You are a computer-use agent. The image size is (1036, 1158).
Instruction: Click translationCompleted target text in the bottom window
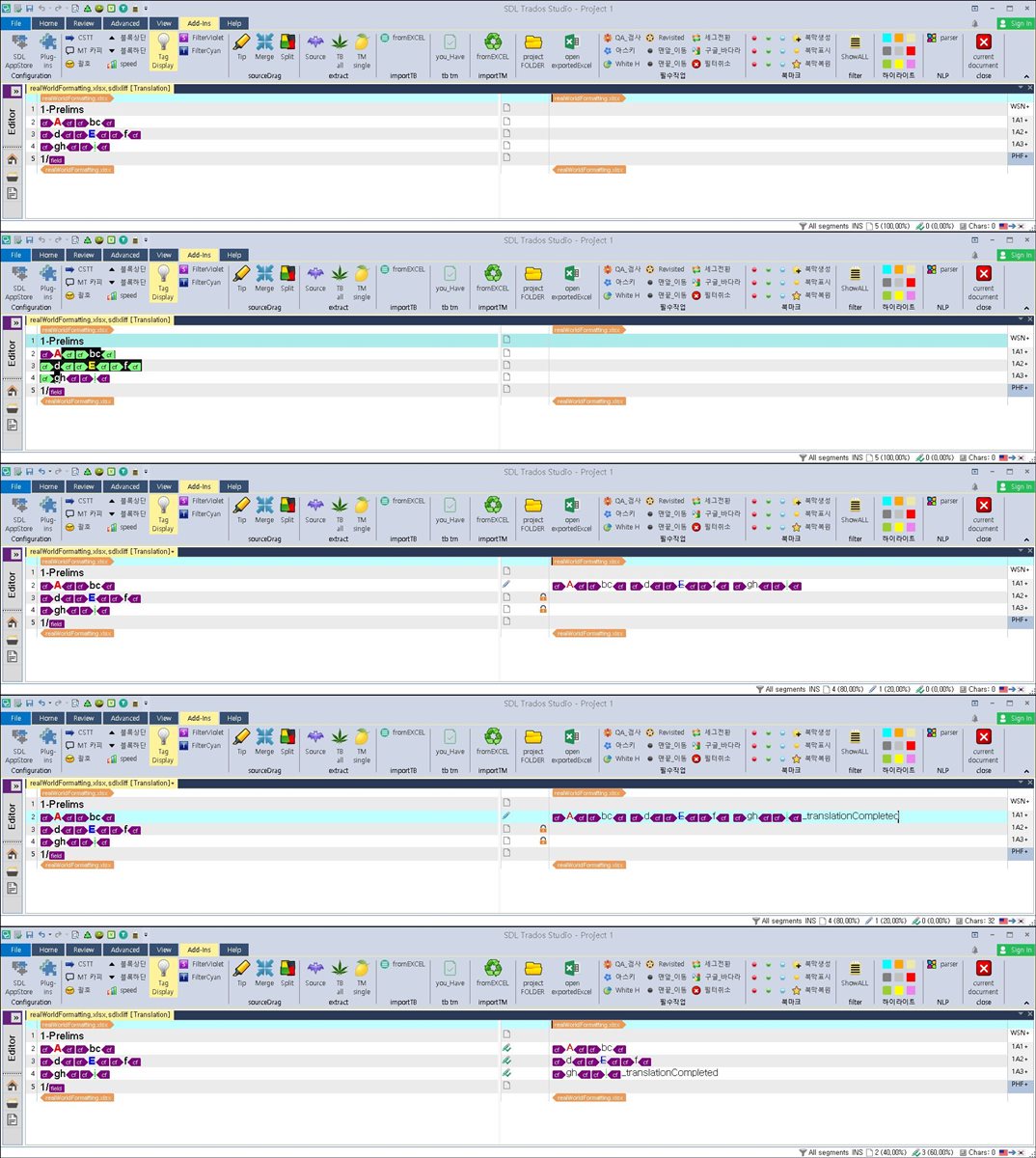tap(670, 1072)
